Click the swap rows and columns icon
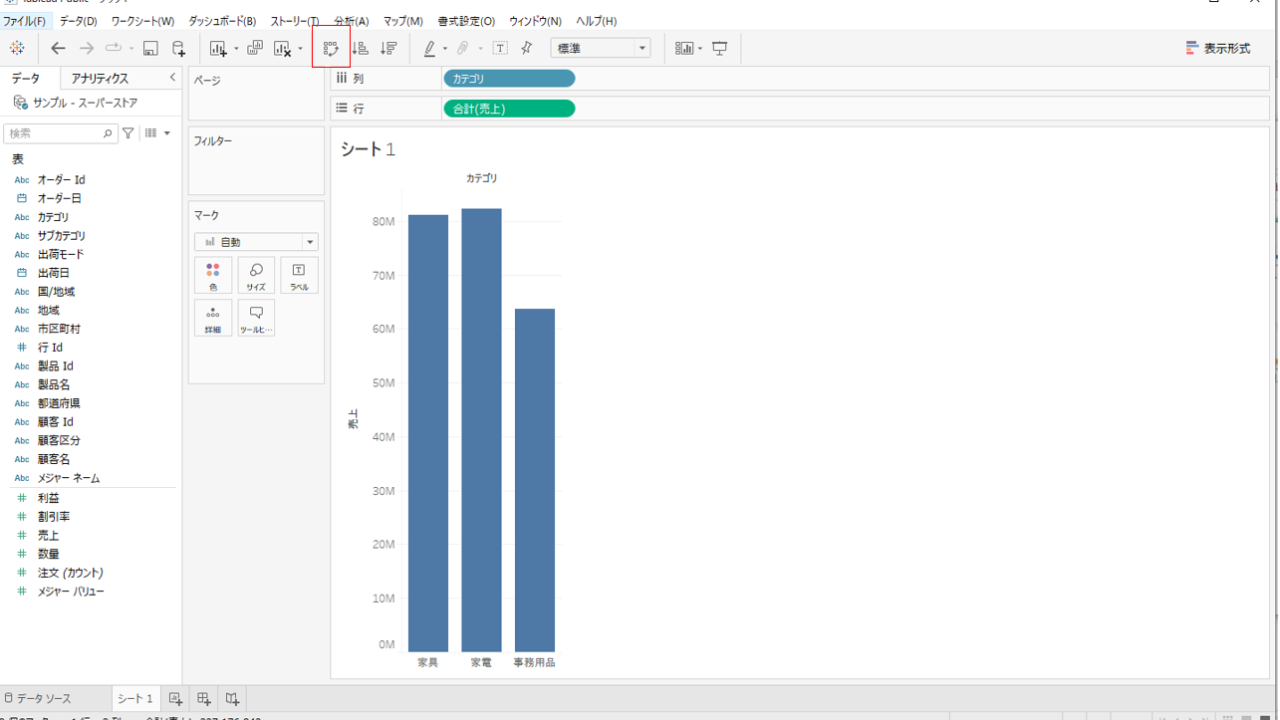 331,48
